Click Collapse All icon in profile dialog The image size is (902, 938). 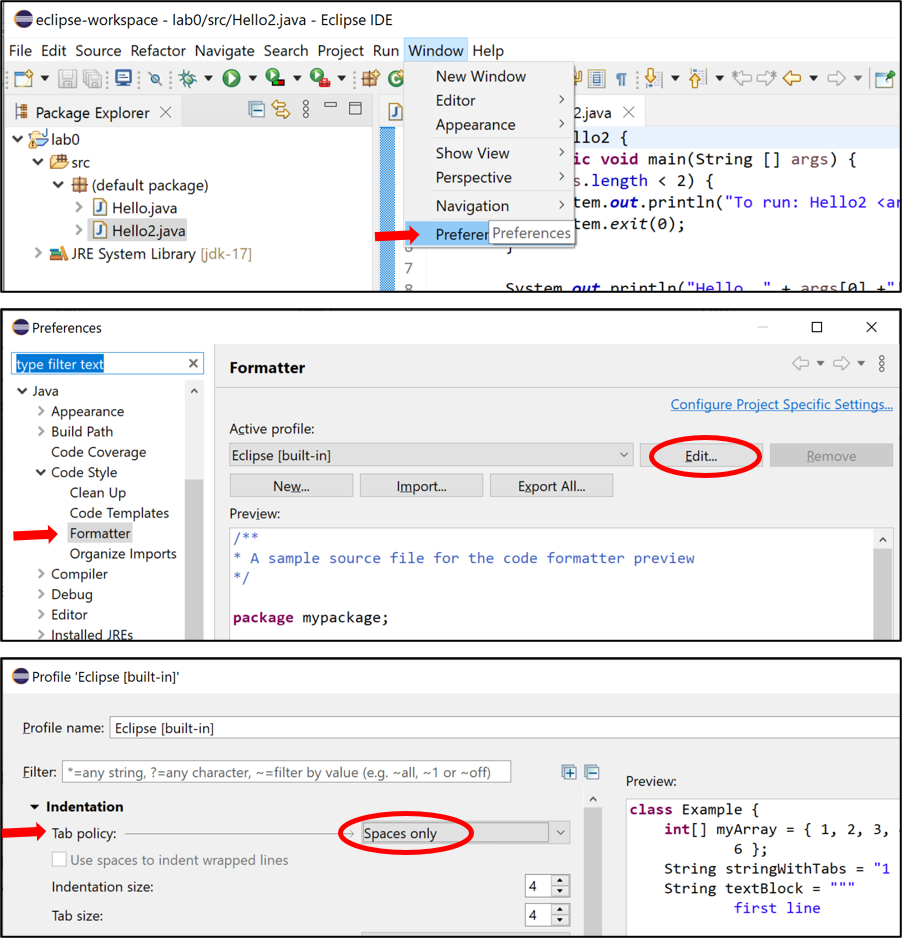pyautogui.click(x=592, y=772)
